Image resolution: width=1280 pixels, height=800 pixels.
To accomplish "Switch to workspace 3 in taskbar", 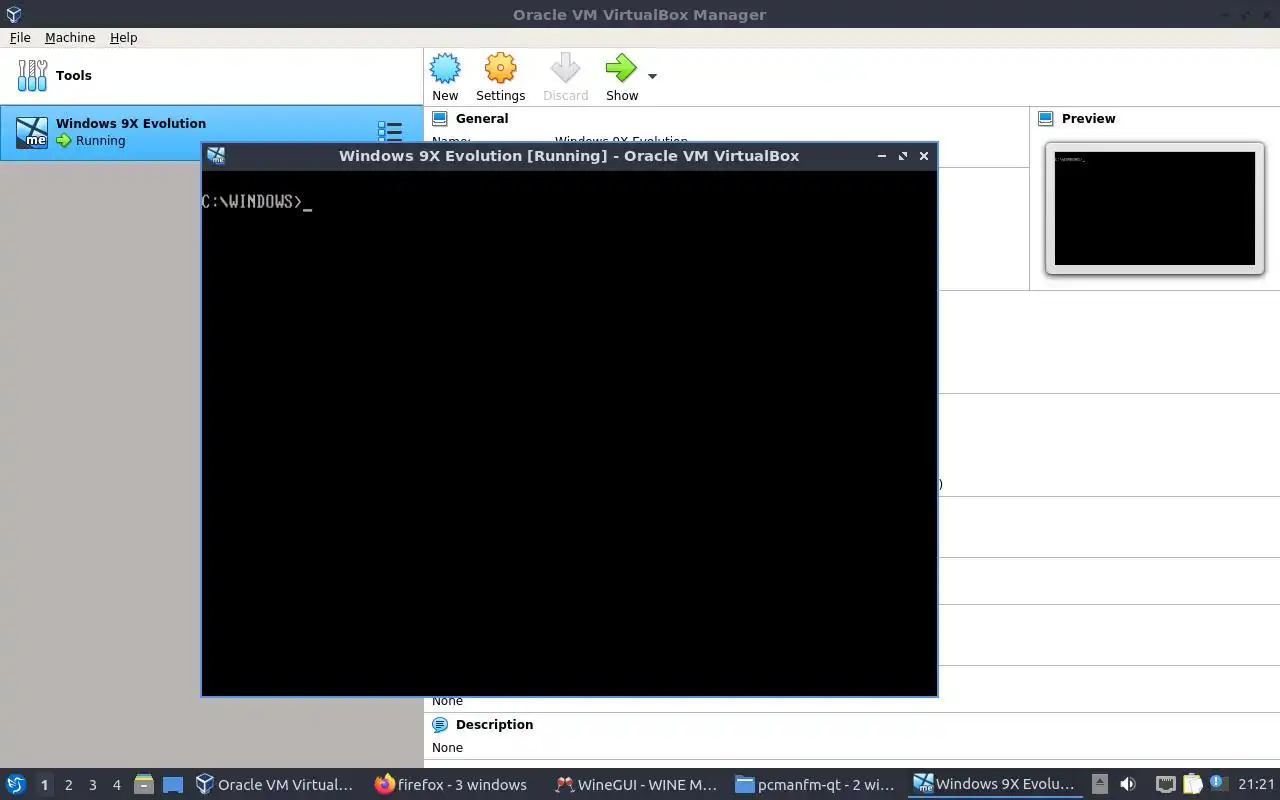I will (x=92, y=785).
